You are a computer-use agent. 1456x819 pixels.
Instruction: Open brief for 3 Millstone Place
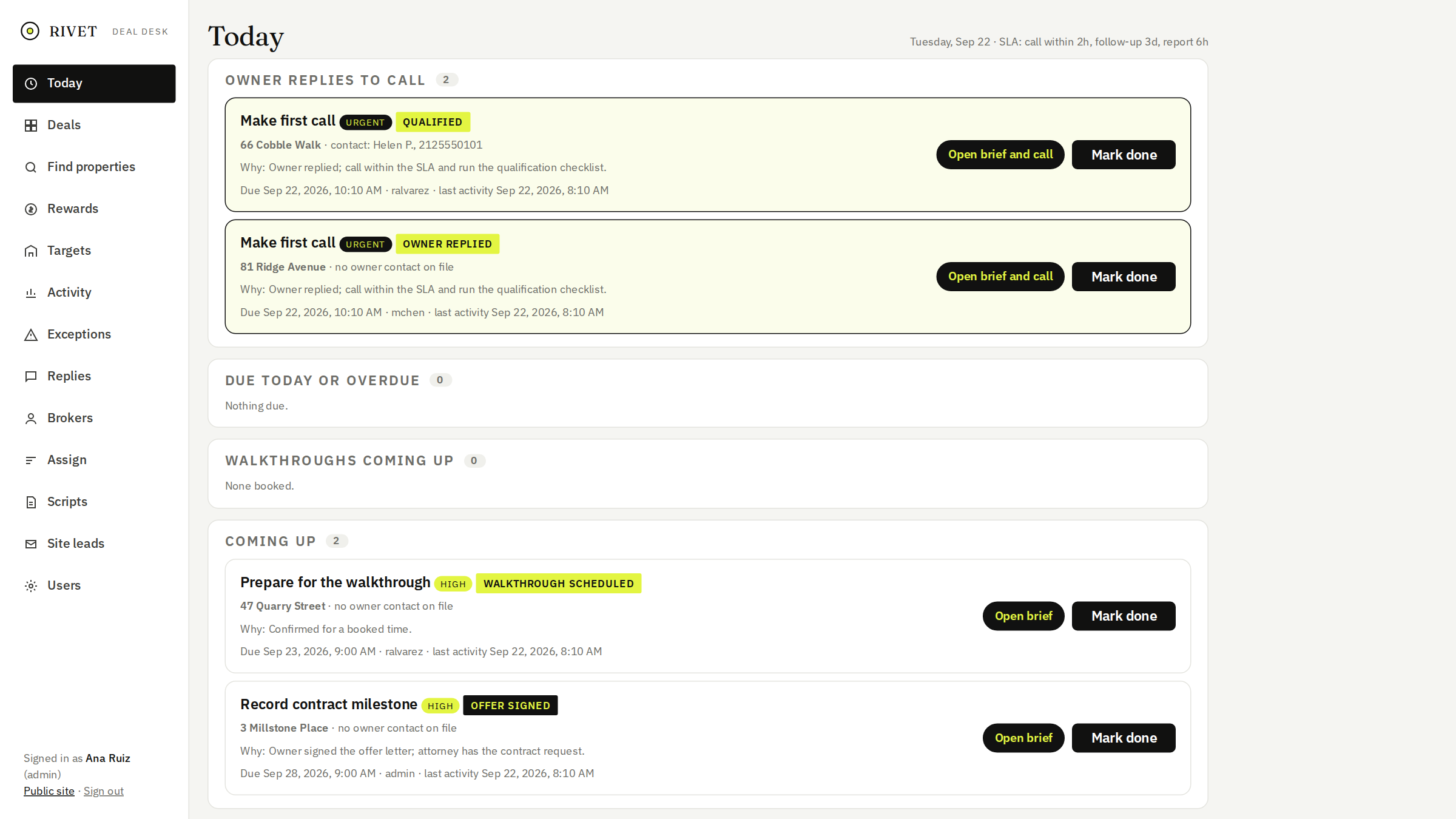pos(1023,738)
